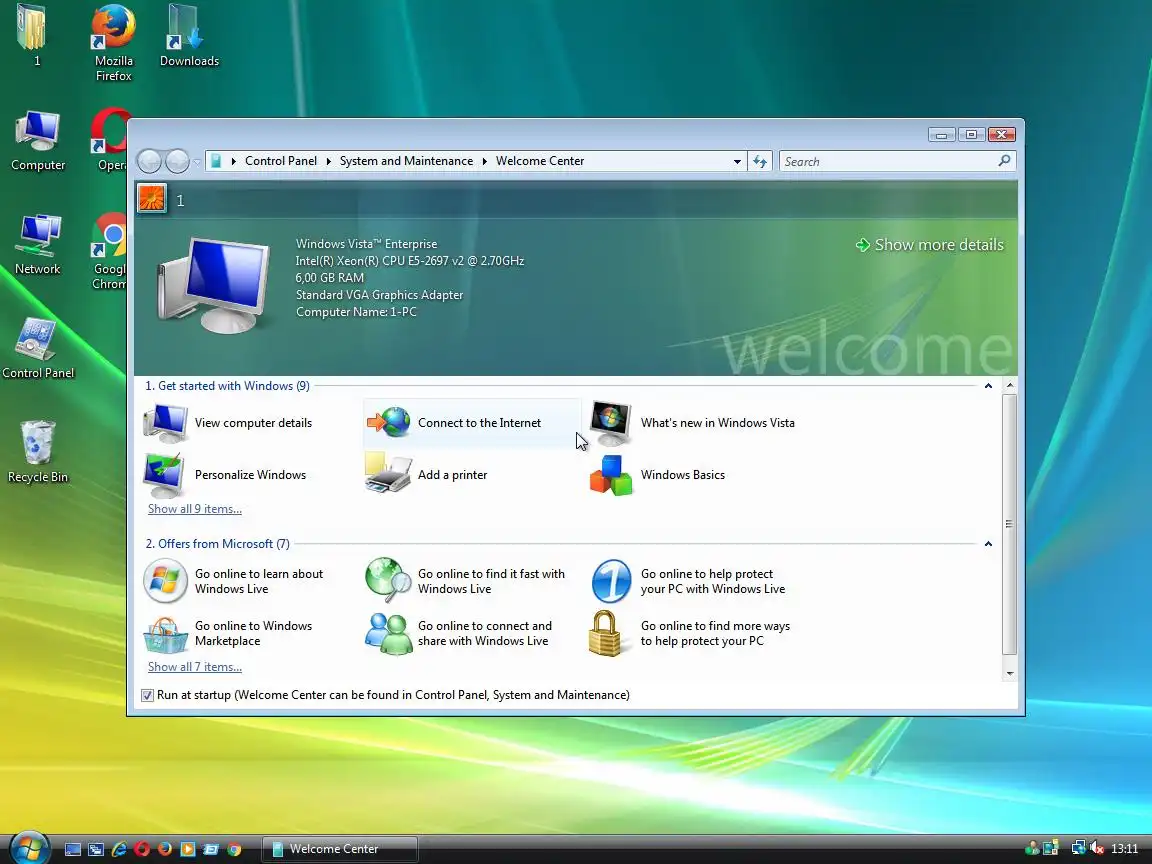
Task: Click the user account flower picture
Action: point(152,199)
